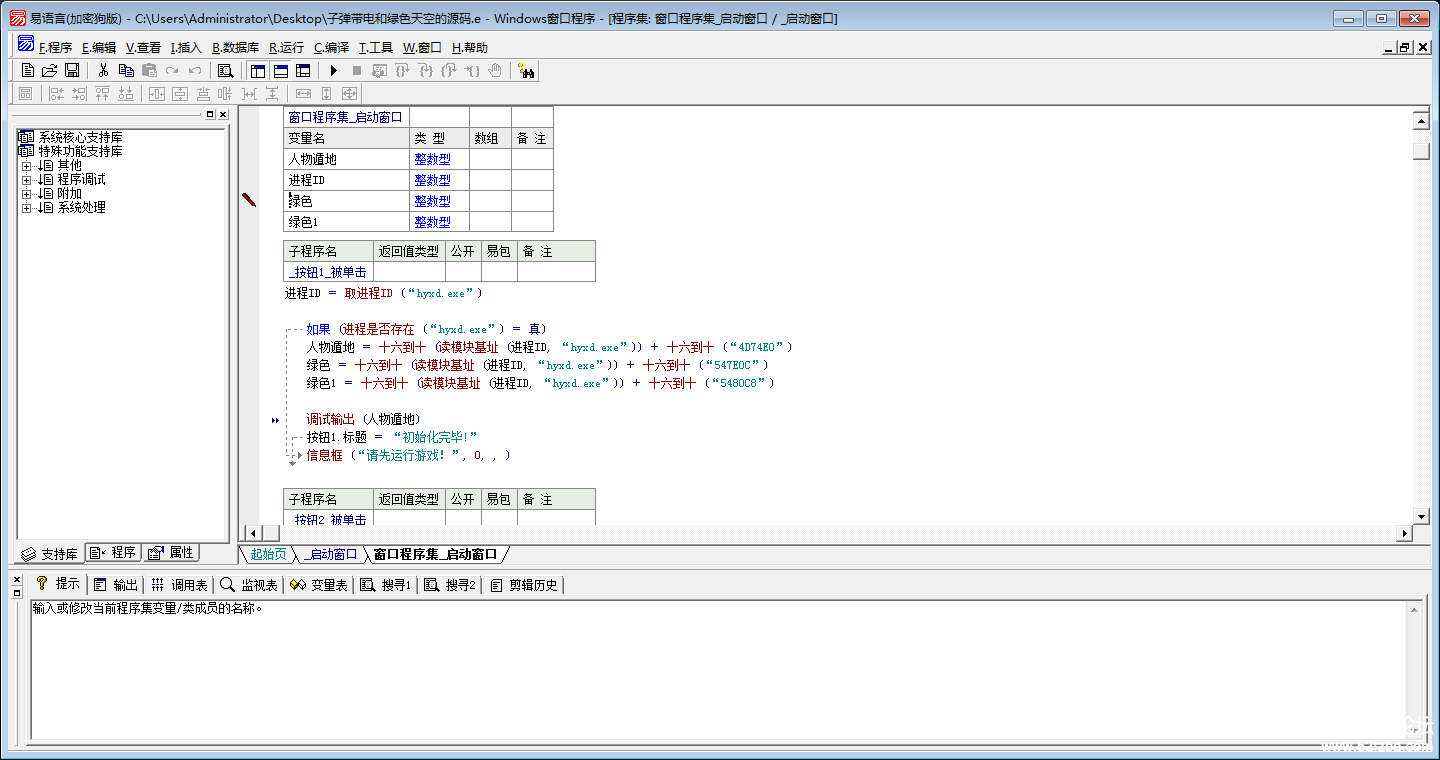Open the I.插入 menu
Screen dimensions: 1440x760
186,47
